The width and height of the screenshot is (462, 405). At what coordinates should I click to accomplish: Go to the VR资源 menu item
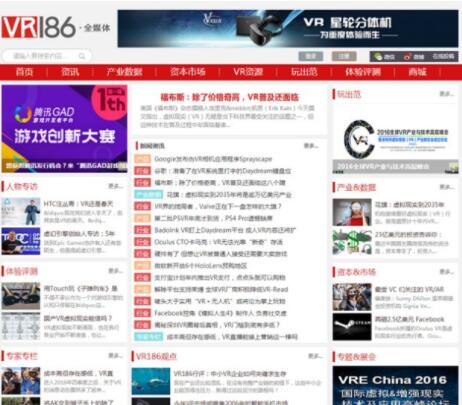(x=248, y=72)
